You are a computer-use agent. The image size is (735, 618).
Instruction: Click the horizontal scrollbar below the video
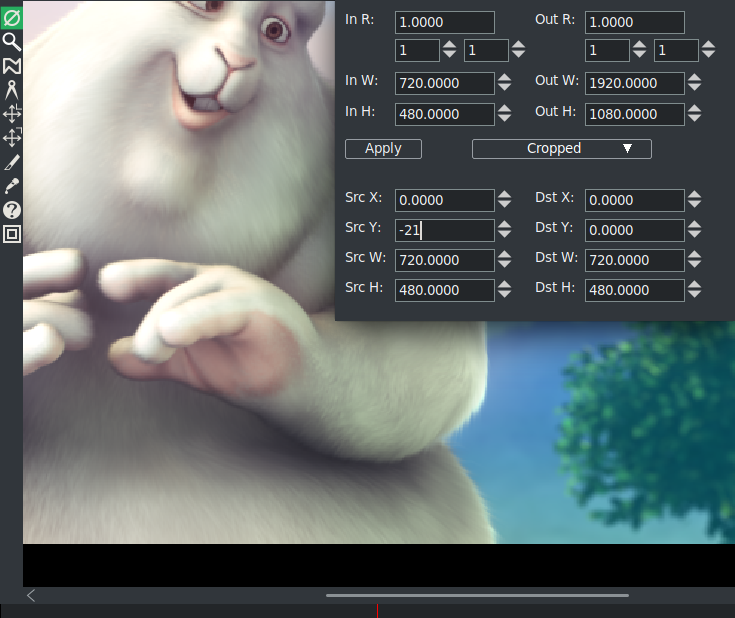(x=477, y=596)
